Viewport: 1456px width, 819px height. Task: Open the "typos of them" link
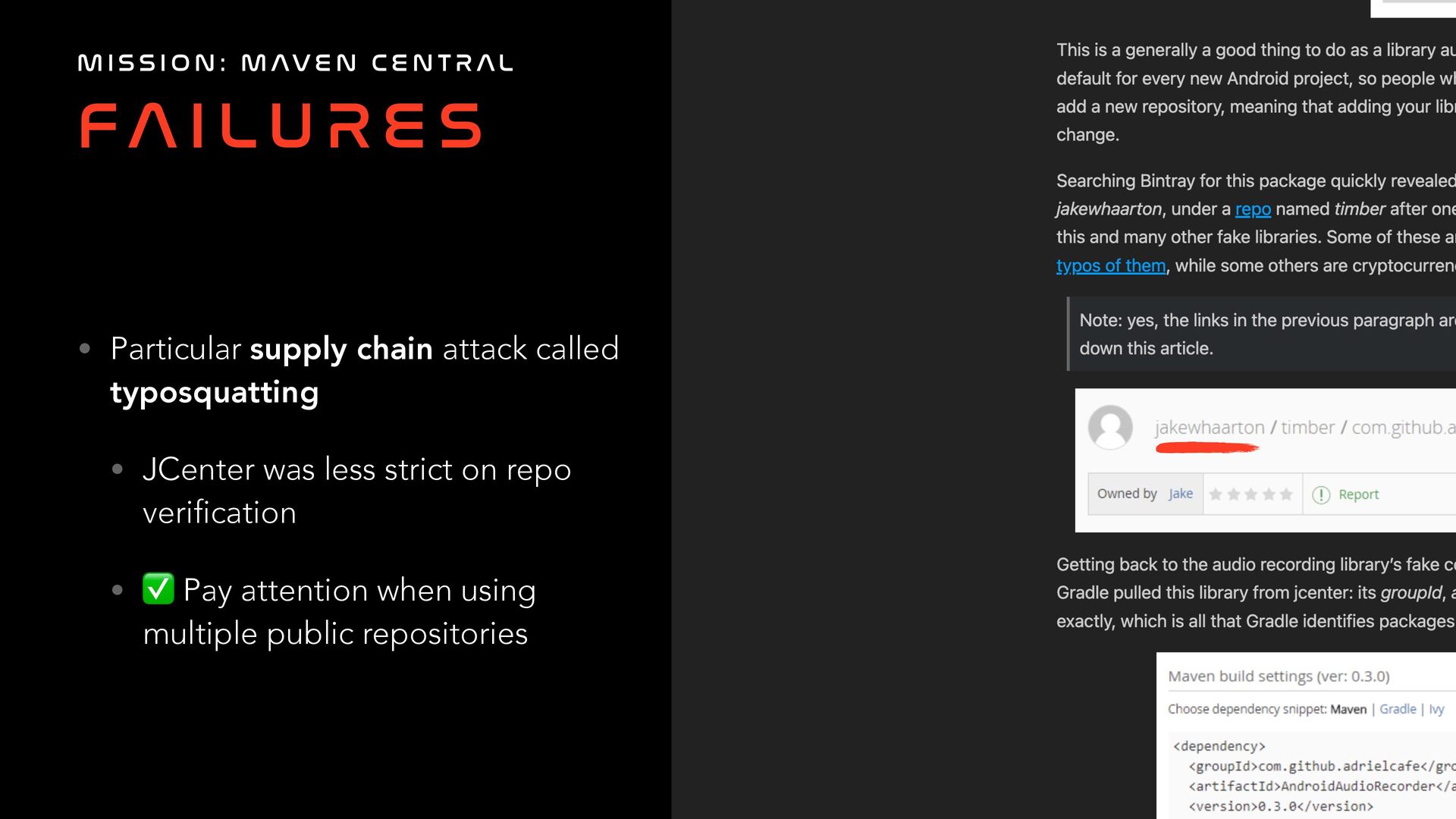(x=1111, y=265)
